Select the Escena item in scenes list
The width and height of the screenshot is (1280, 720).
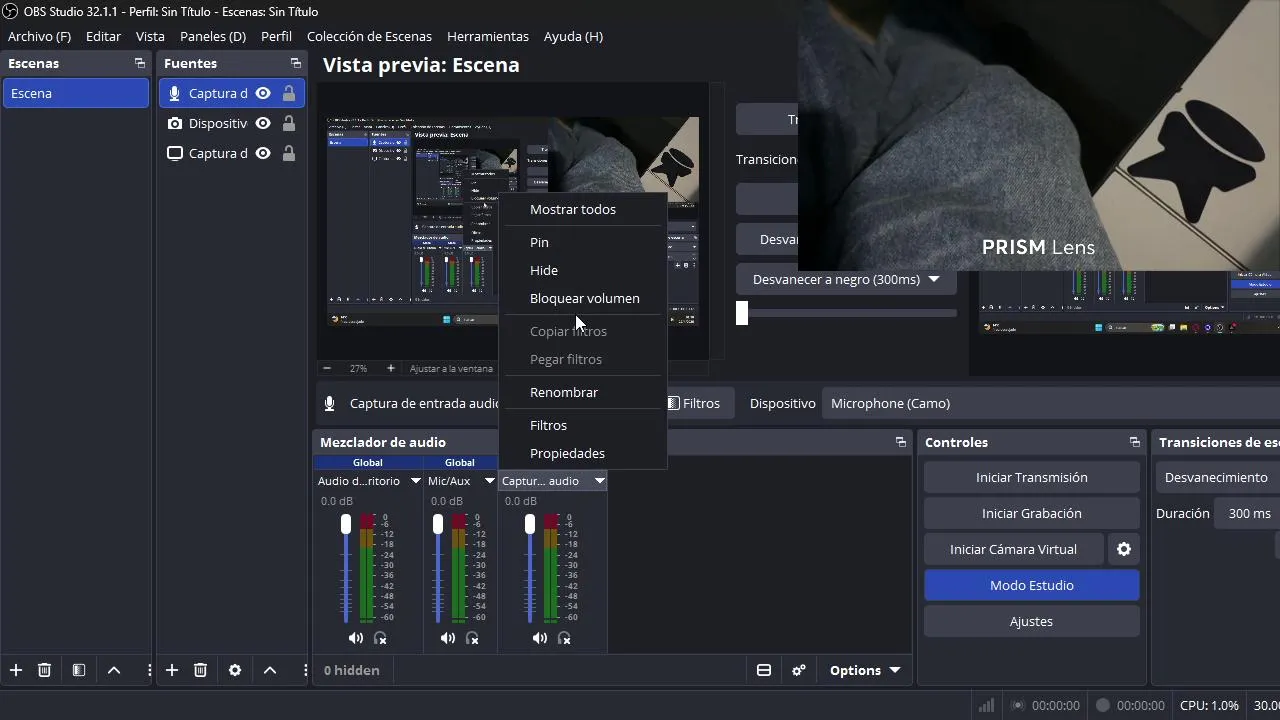[x=76, y=93]
